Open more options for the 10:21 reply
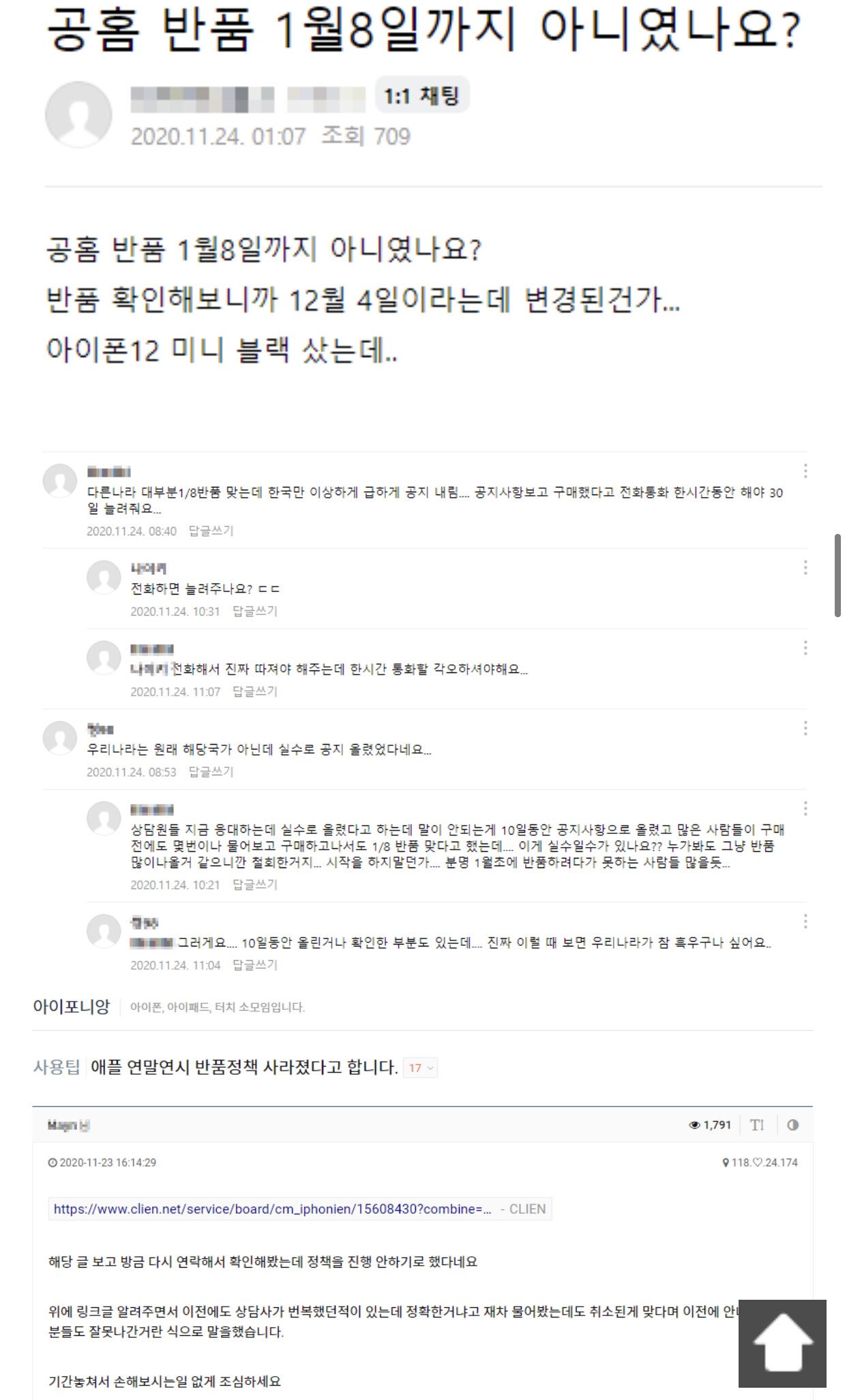The height and width of the screenshot is (1400, 847). pyautogui.click(x=805, y=809)
